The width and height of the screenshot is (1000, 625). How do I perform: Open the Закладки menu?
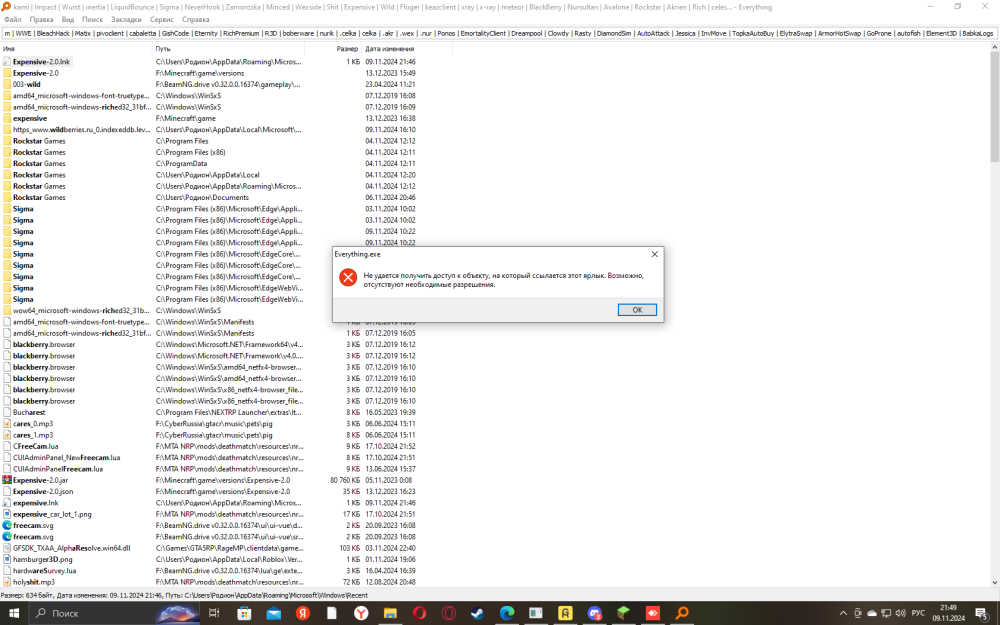click(x=126, y=19)
